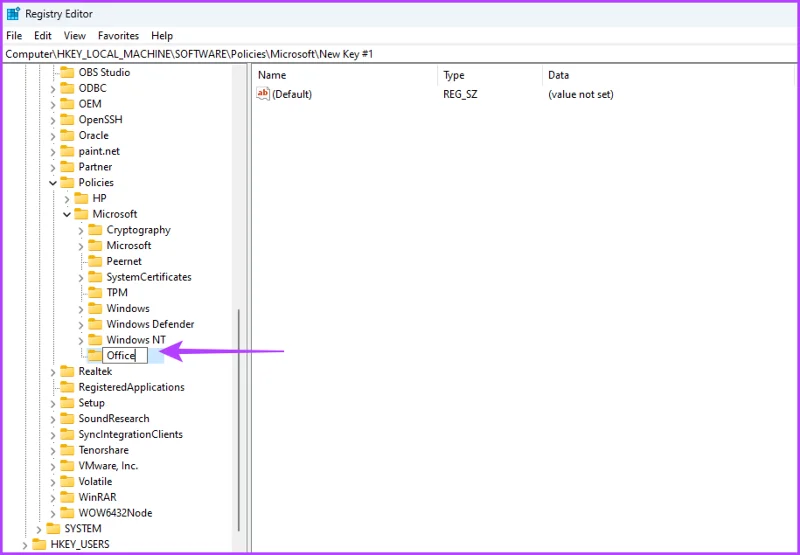This screenshot has height=555, width=800.
Task: Sort values by Data column header
Action: coord(668,75)
